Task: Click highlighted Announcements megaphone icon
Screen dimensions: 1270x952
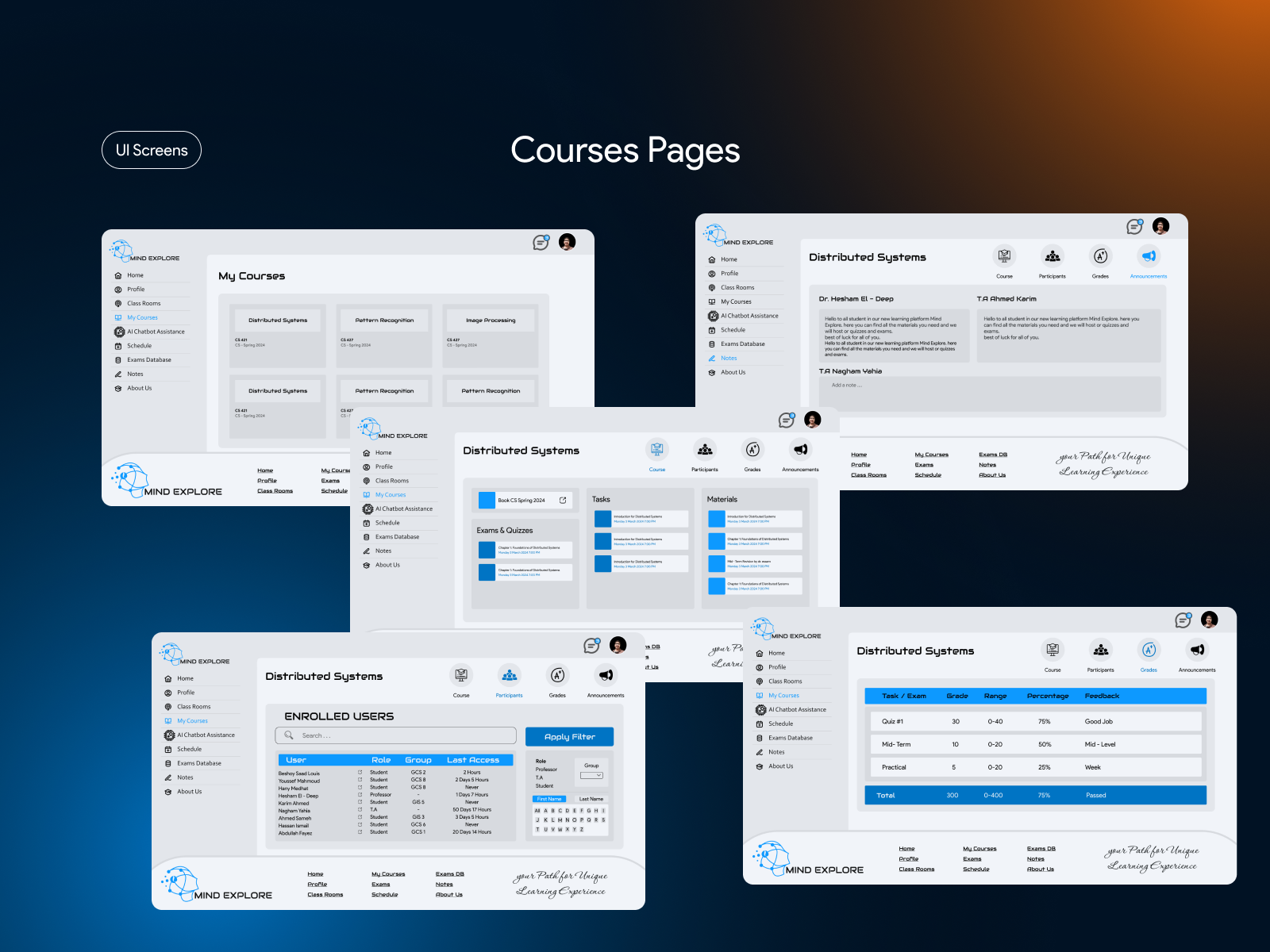Action: [x=1148, y=256]
